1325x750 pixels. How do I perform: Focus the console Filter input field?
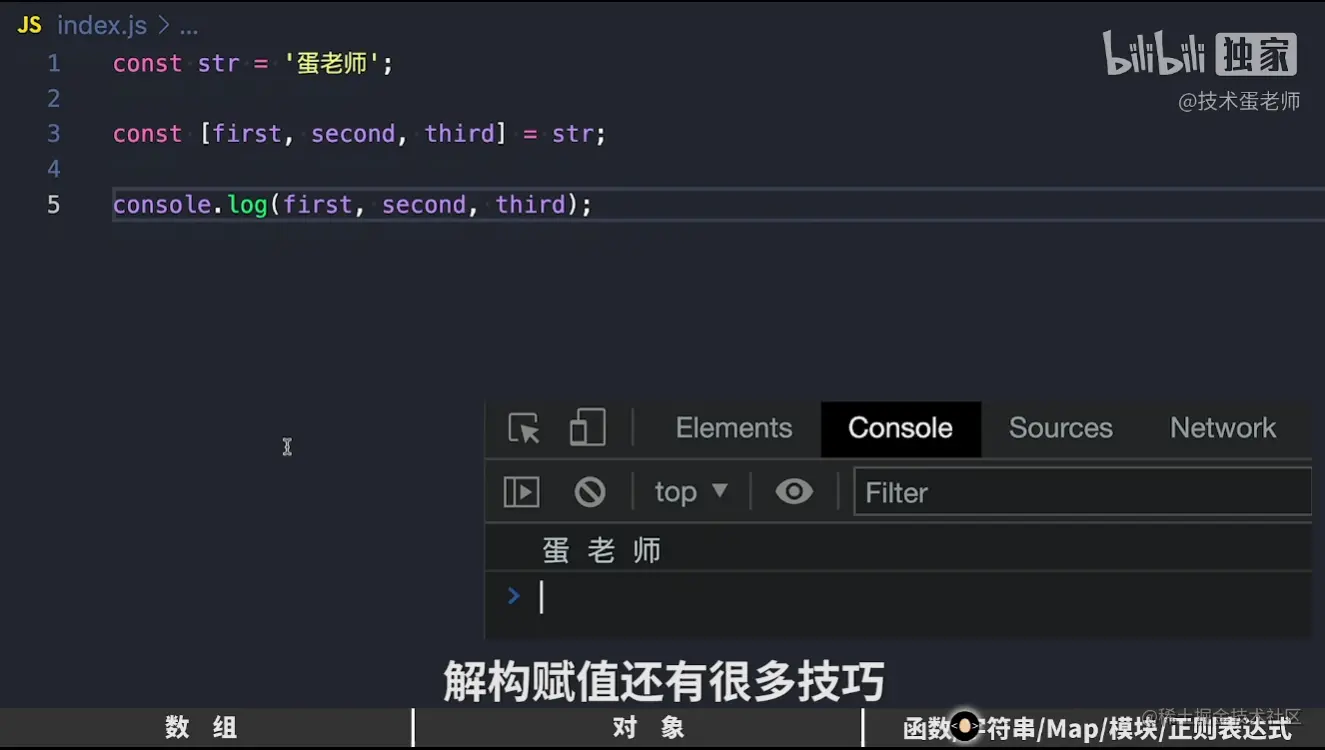pos(1082,492)
